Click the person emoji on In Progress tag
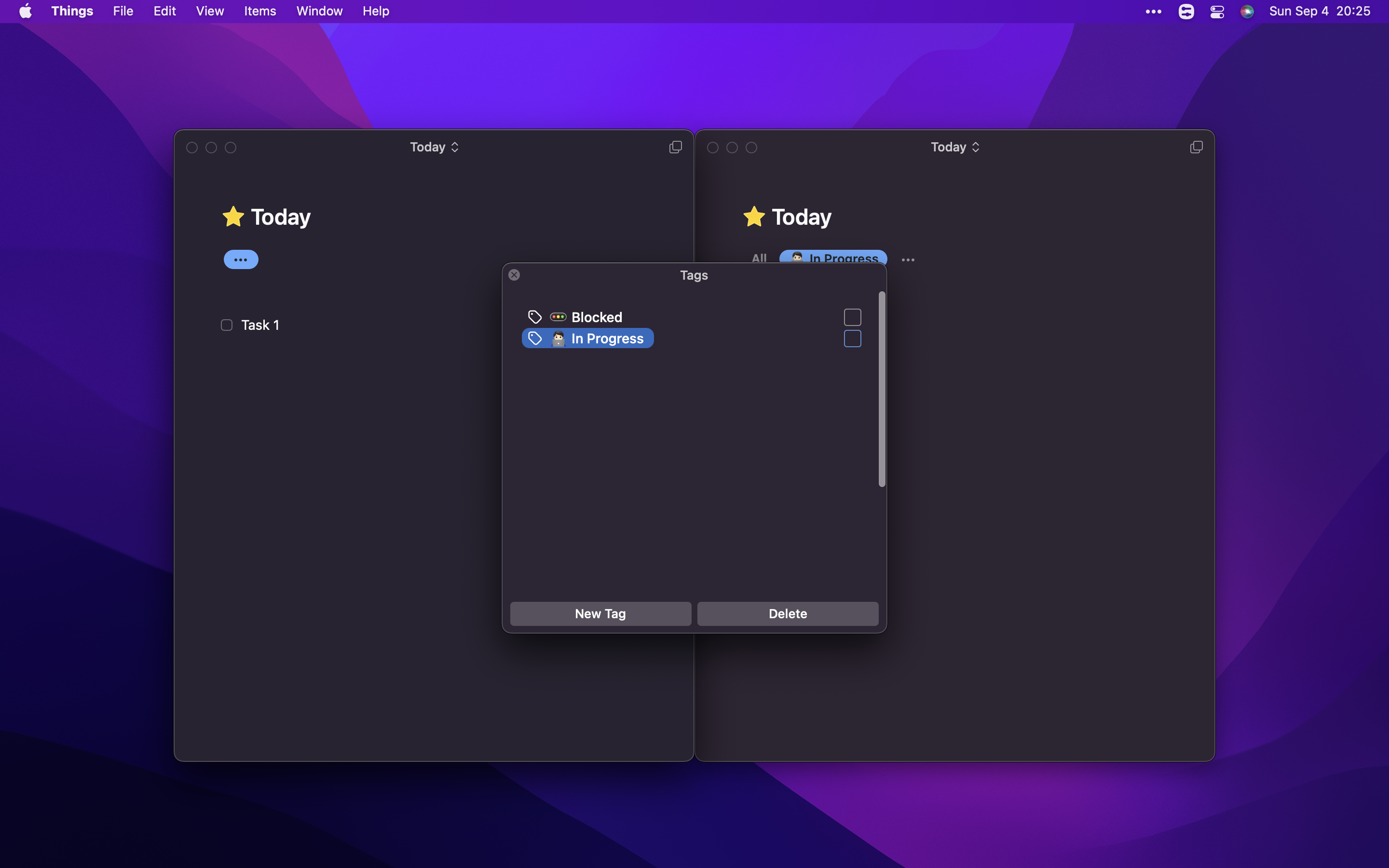Screen dimensions: 1389x868 558,339
